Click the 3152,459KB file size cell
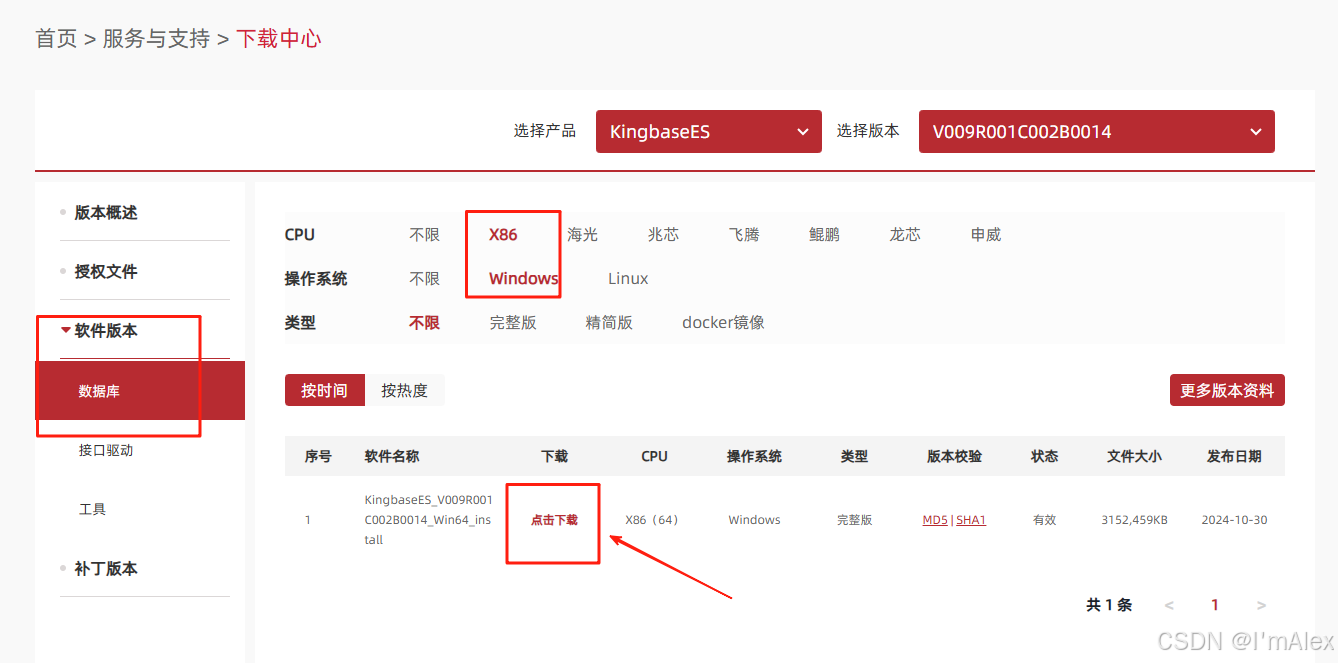This screenshot has height=663, width=1338. [1134, 520]
